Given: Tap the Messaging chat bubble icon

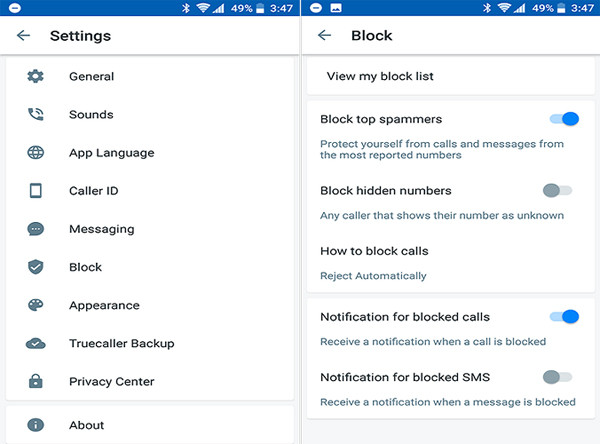Looking at the screenshot, I should point(36,229).
